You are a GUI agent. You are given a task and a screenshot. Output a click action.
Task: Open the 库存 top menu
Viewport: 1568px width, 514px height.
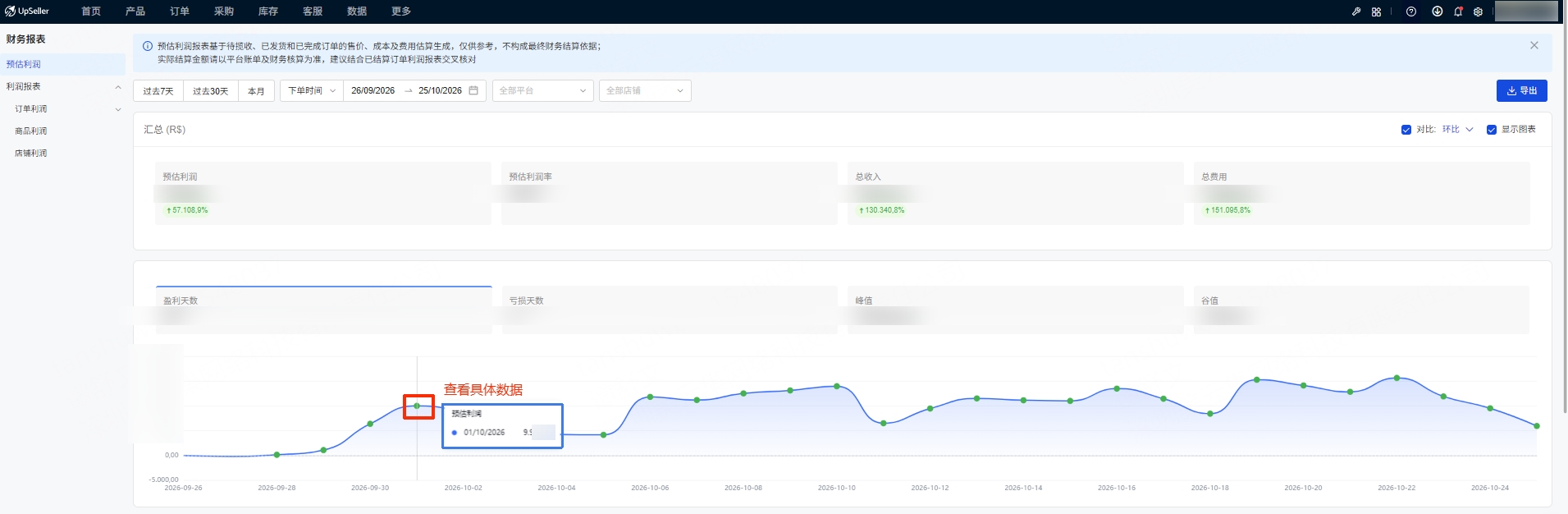coord(268,11)
